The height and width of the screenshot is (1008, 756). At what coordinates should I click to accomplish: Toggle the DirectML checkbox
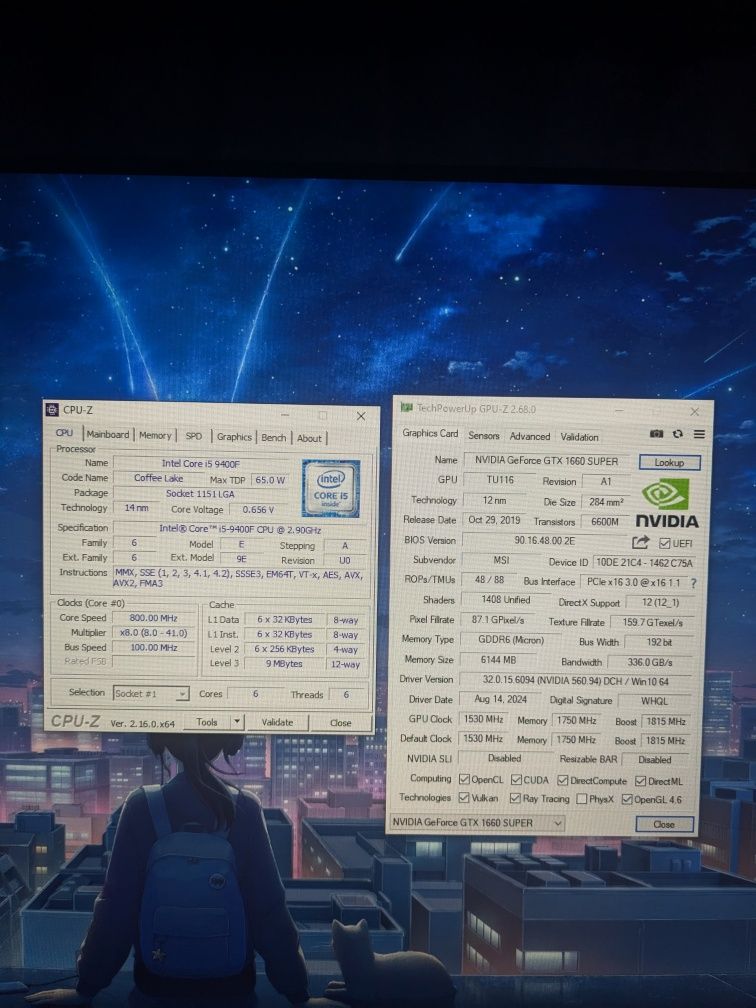pyautogui.click(x=640, y=781)
